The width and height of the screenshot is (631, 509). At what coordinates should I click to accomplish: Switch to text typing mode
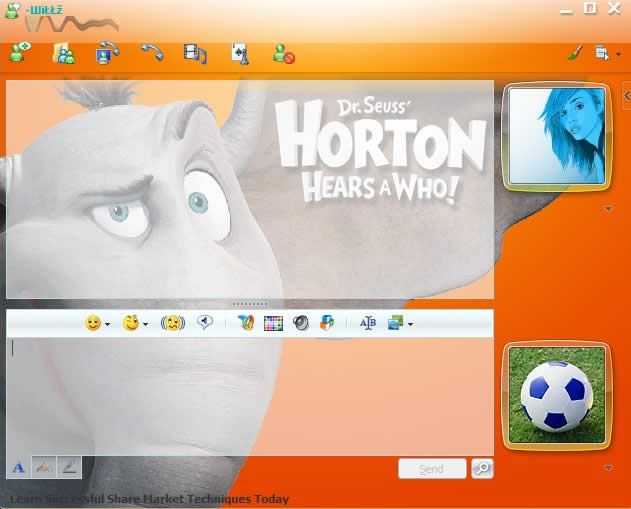pyautogui.click(x=19, y=468)
